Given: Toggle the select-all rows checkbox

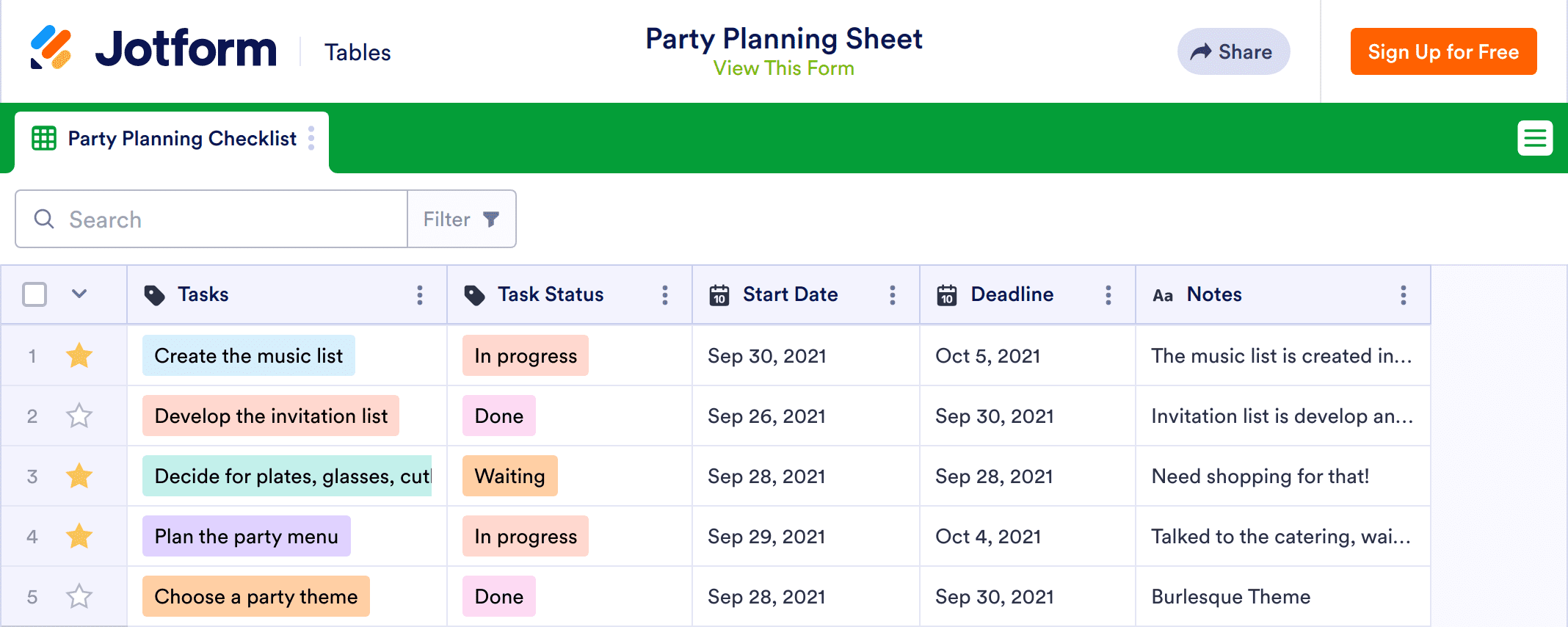Looking at the screenshot, I should [35, 294].
